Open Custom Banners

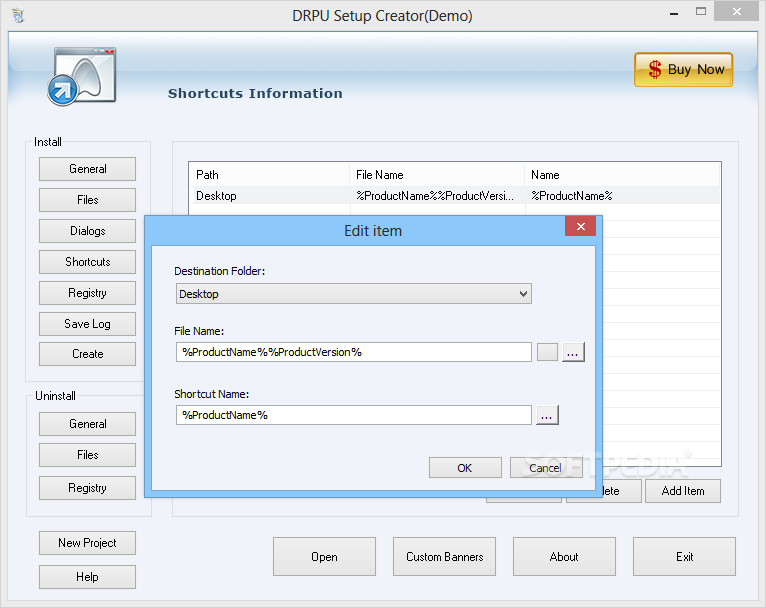click(x=445, y=557)
